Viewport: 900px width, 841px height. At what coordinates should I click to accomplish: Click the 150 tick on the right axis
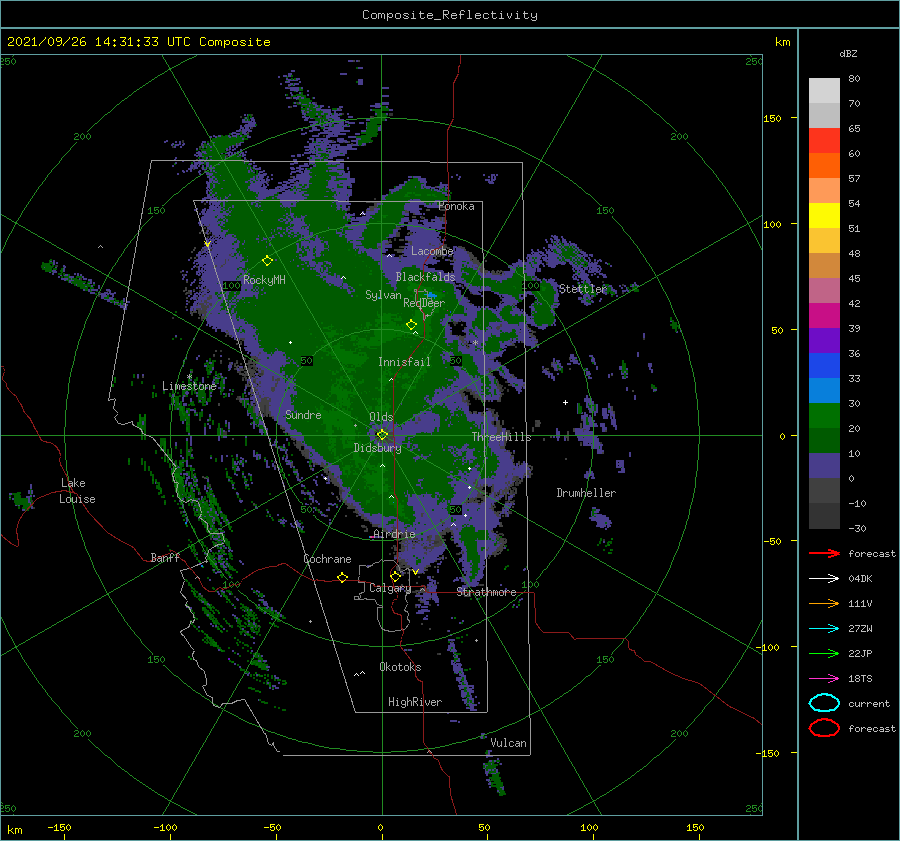click(772, 118)
